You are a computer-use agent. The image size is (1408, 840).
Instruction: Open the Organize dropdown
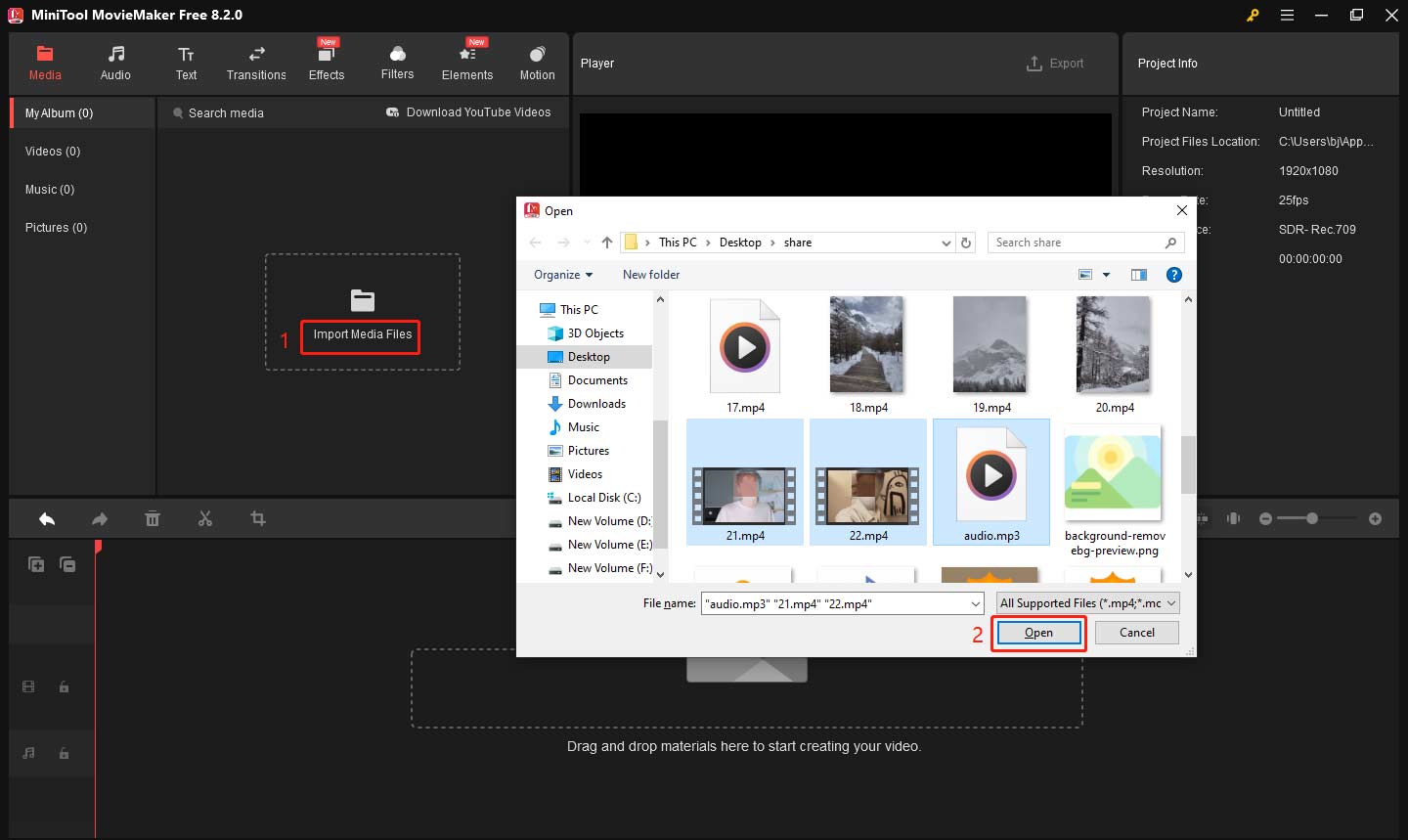[563, 275]
